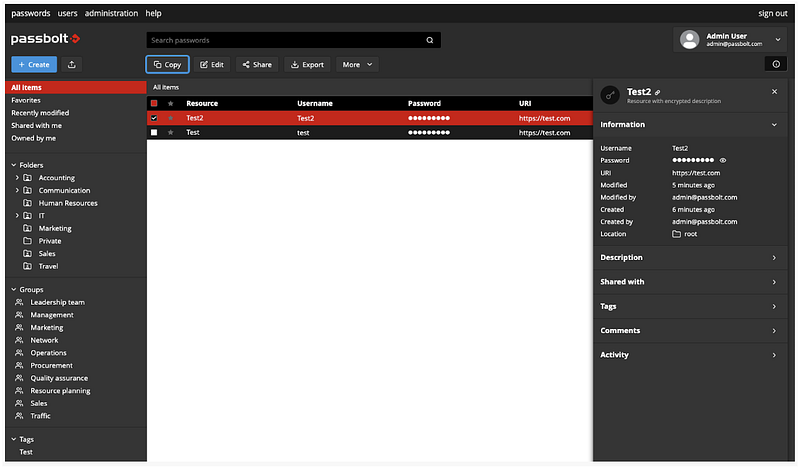Open the Private folder
The height and width of the screenshot is (468, 800).
coord(49,241)
